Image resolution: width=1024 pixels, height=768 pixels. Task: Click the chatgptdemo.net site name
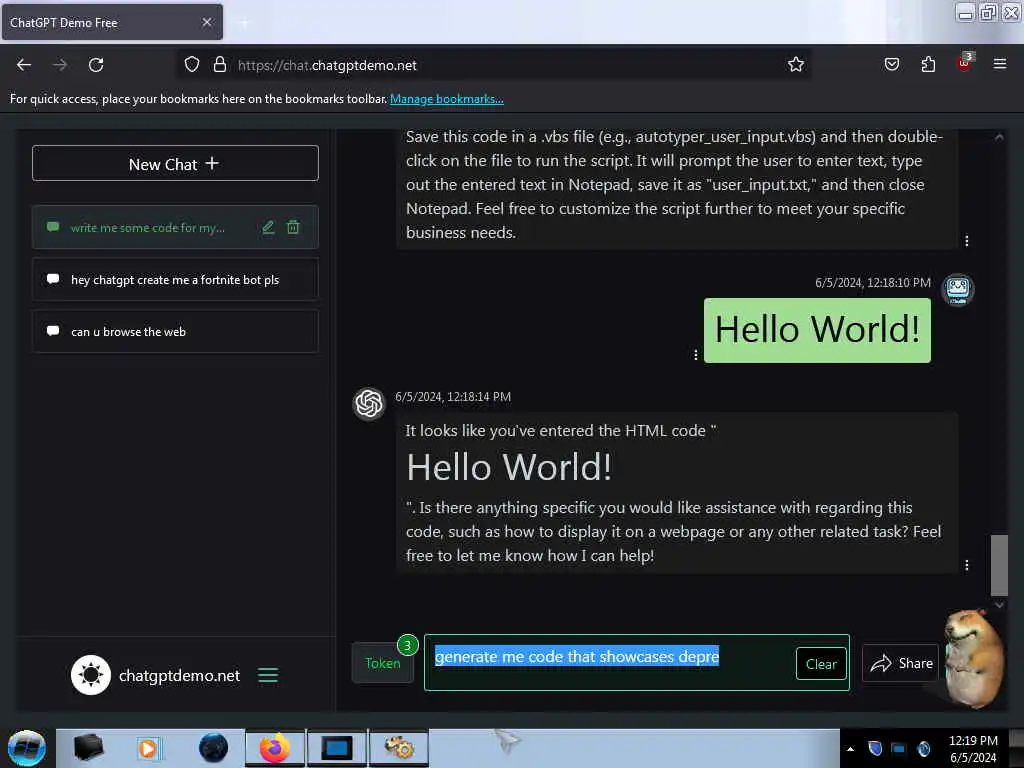180,675
